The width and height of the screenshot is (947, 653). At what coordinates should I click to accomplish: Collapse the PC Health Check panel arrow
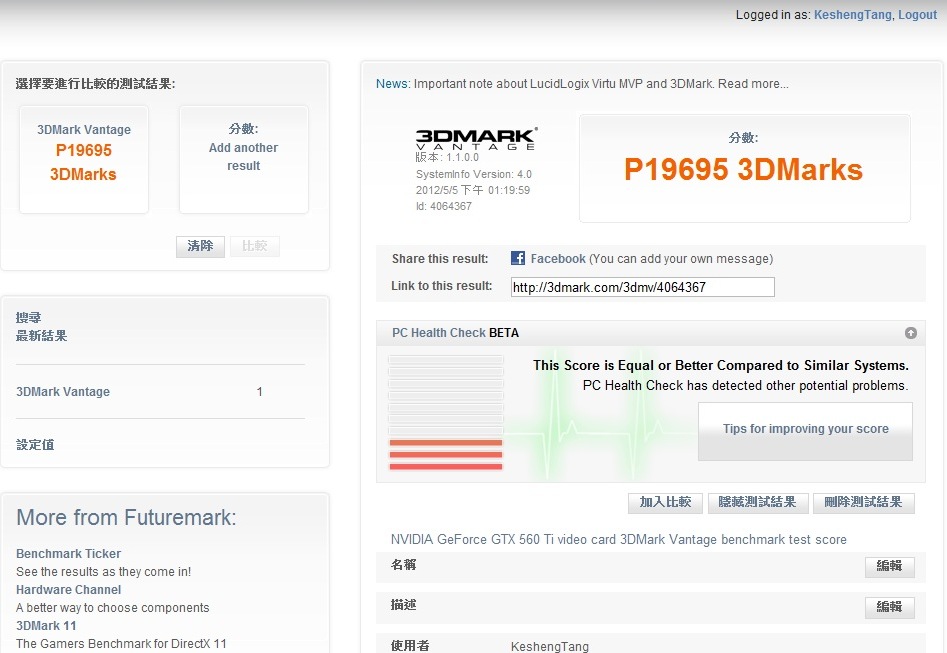point(910,333)
